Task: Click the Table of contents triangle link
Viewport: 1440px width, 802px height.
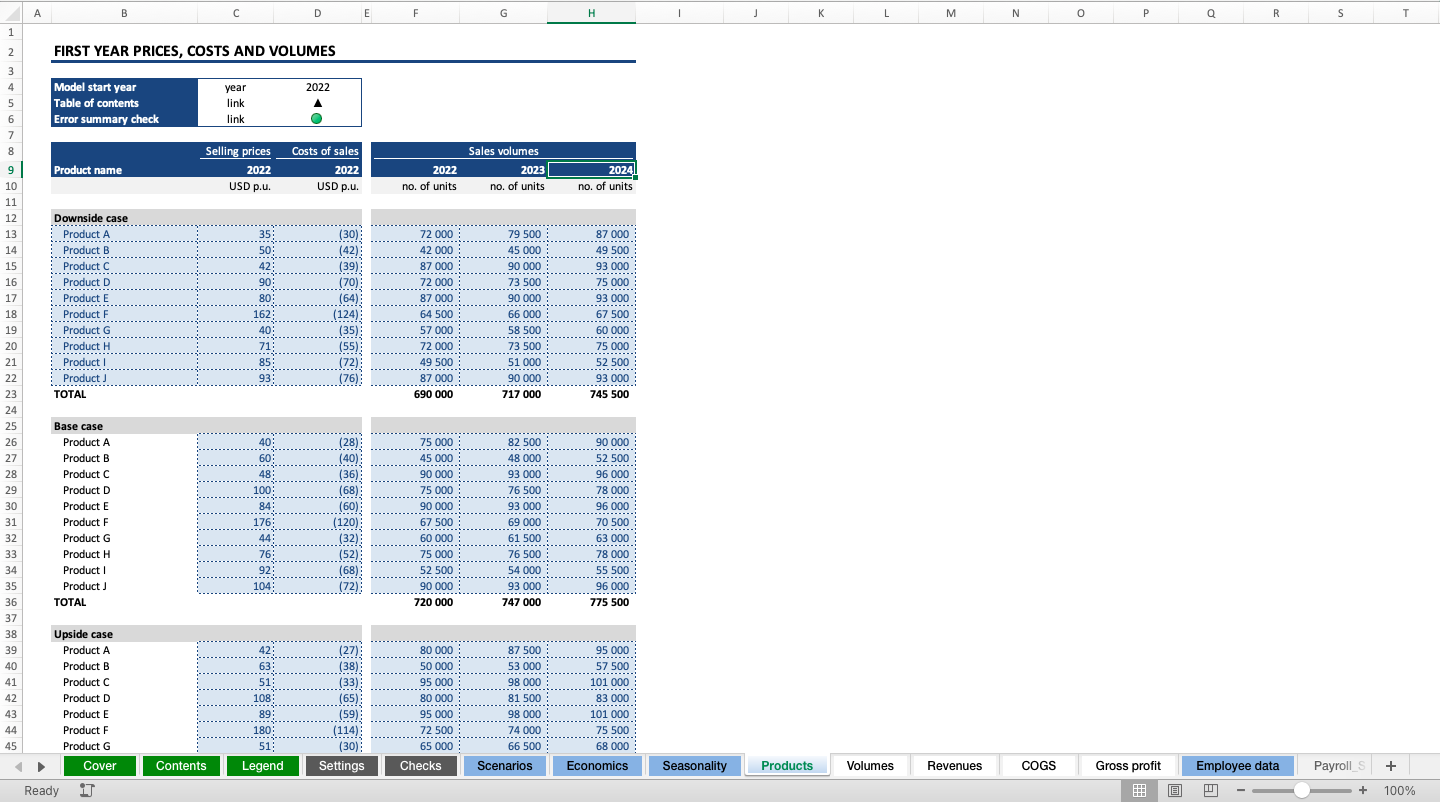Action: 317,103
